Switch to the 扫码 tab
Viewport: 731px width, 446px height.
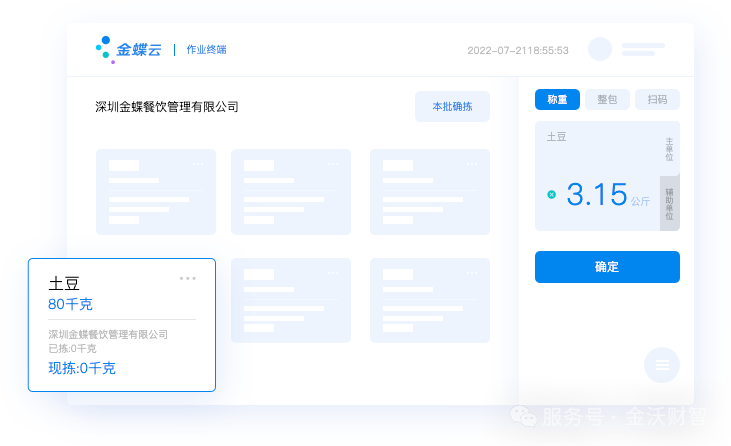(657, 99)
